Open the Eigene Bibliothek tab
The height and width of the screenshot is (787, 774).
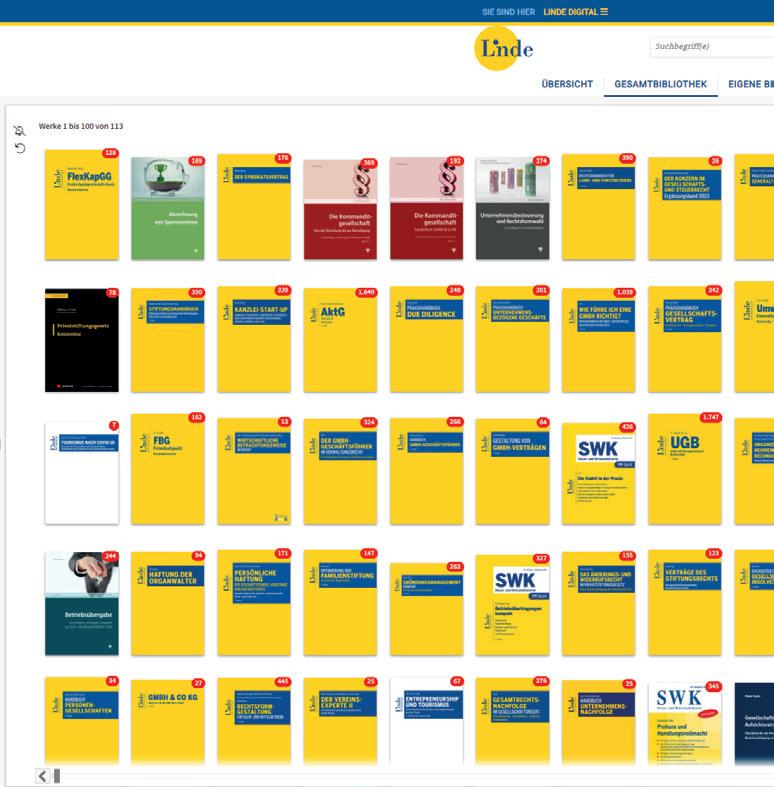click(751, 84)
